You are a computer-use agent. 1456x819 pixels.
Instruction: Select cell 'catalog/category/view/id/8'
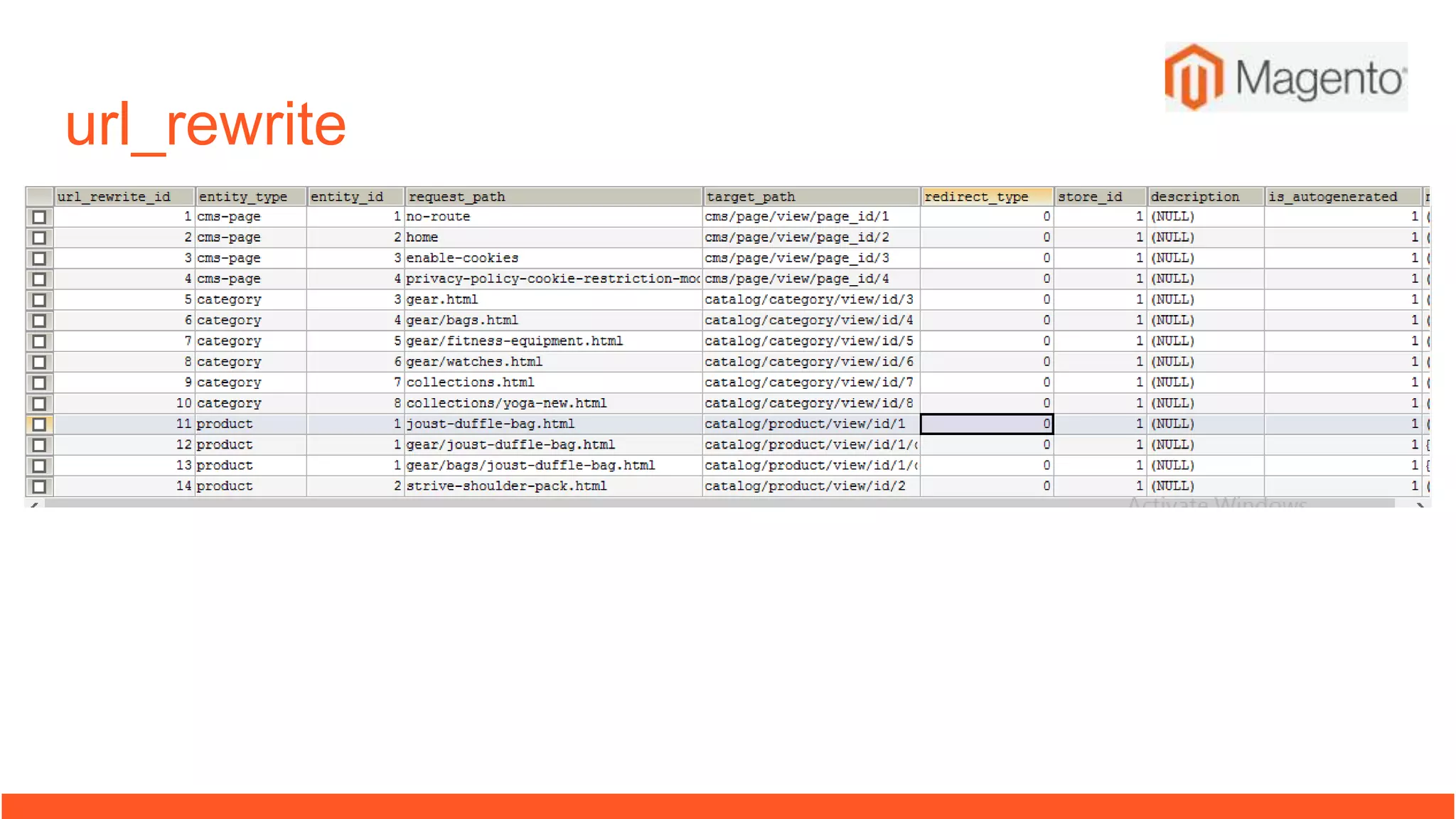pos(811,403)
